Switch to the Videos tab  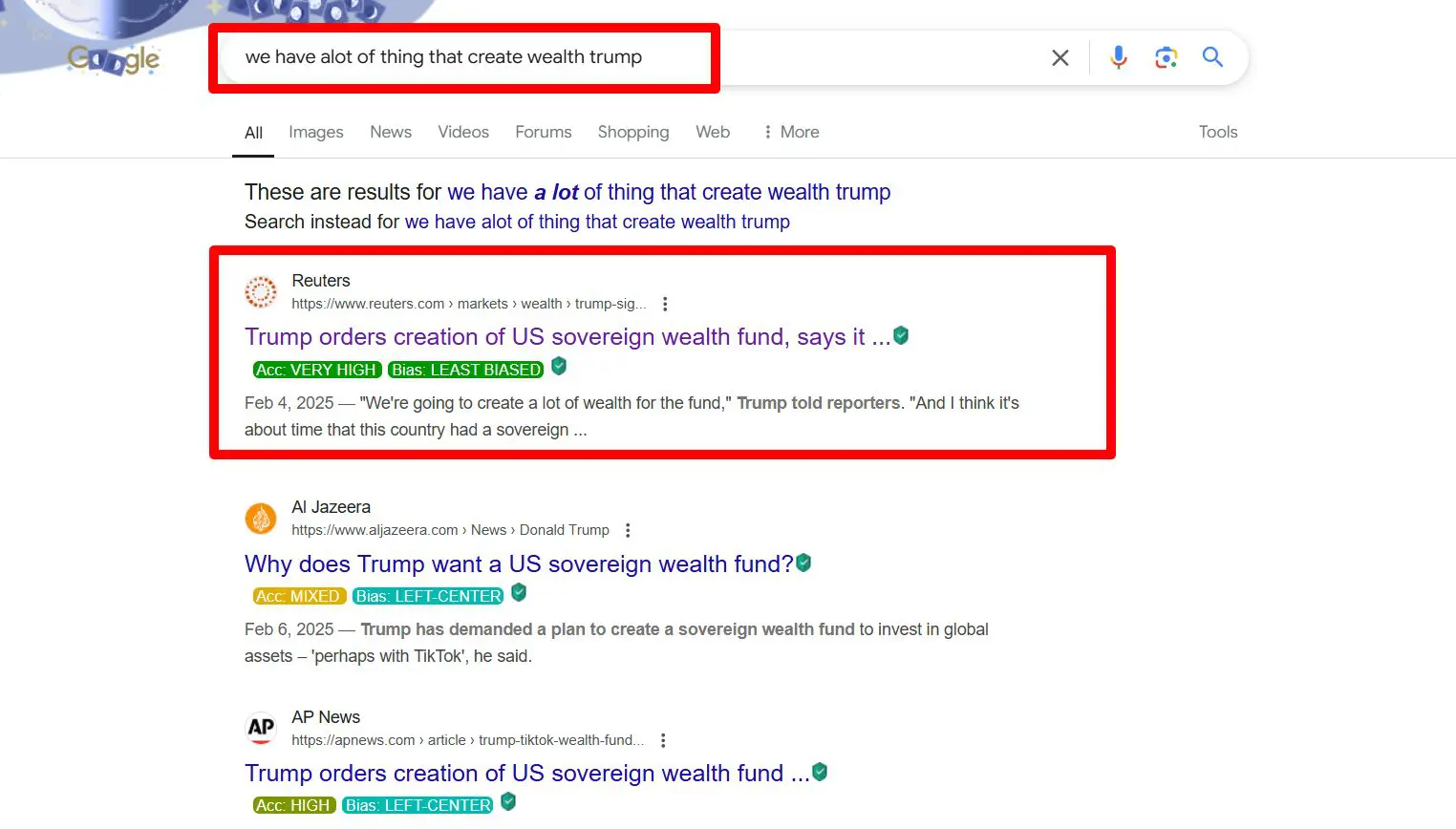coord(463,132)
